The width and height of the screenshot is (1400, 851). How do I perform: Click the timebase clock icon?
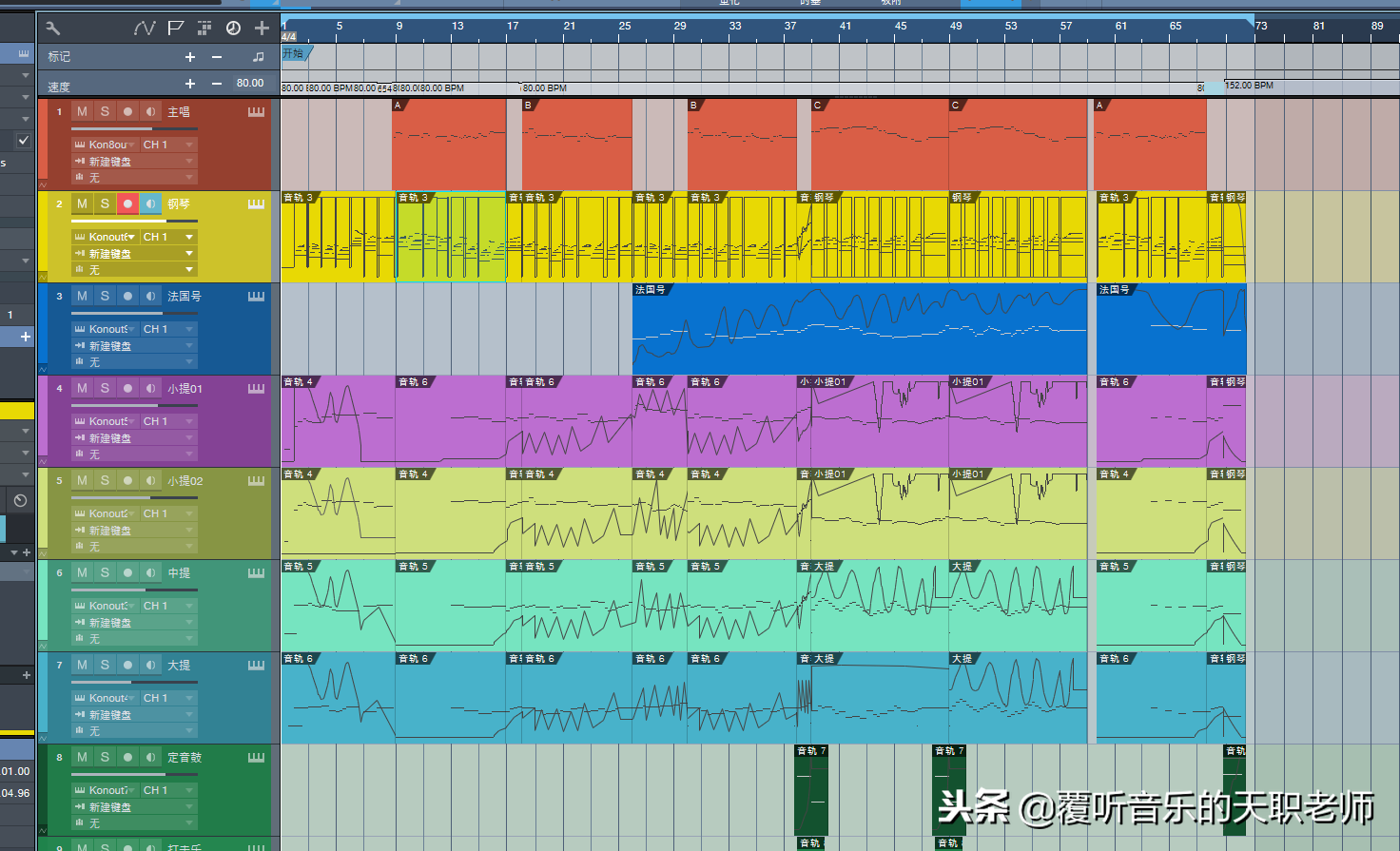[233, 29]
